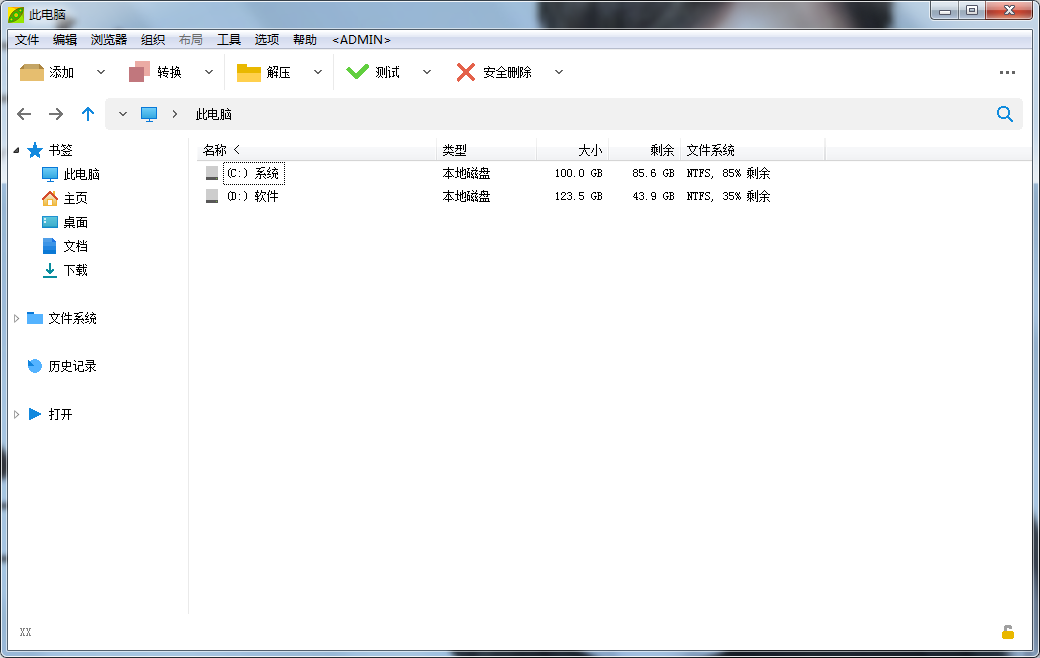Screen dimensions: 1040x658
Task: Open the dropdown next to 添加
Action: pyautogui.click(x=99, y=71)
